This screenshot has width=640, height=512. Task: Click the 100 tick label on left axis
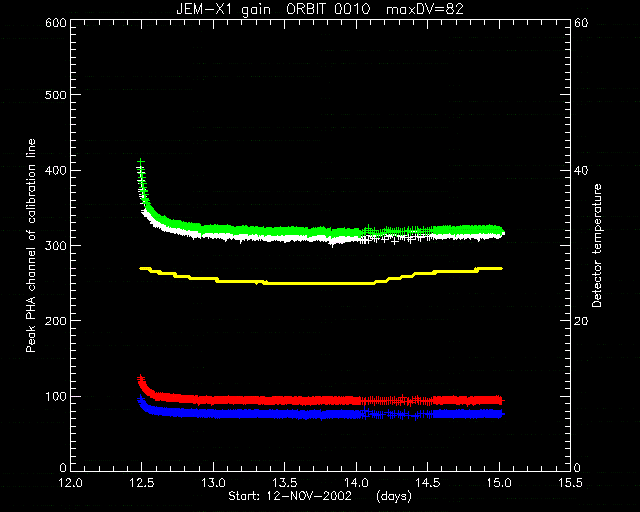click(x=56, y=396)
